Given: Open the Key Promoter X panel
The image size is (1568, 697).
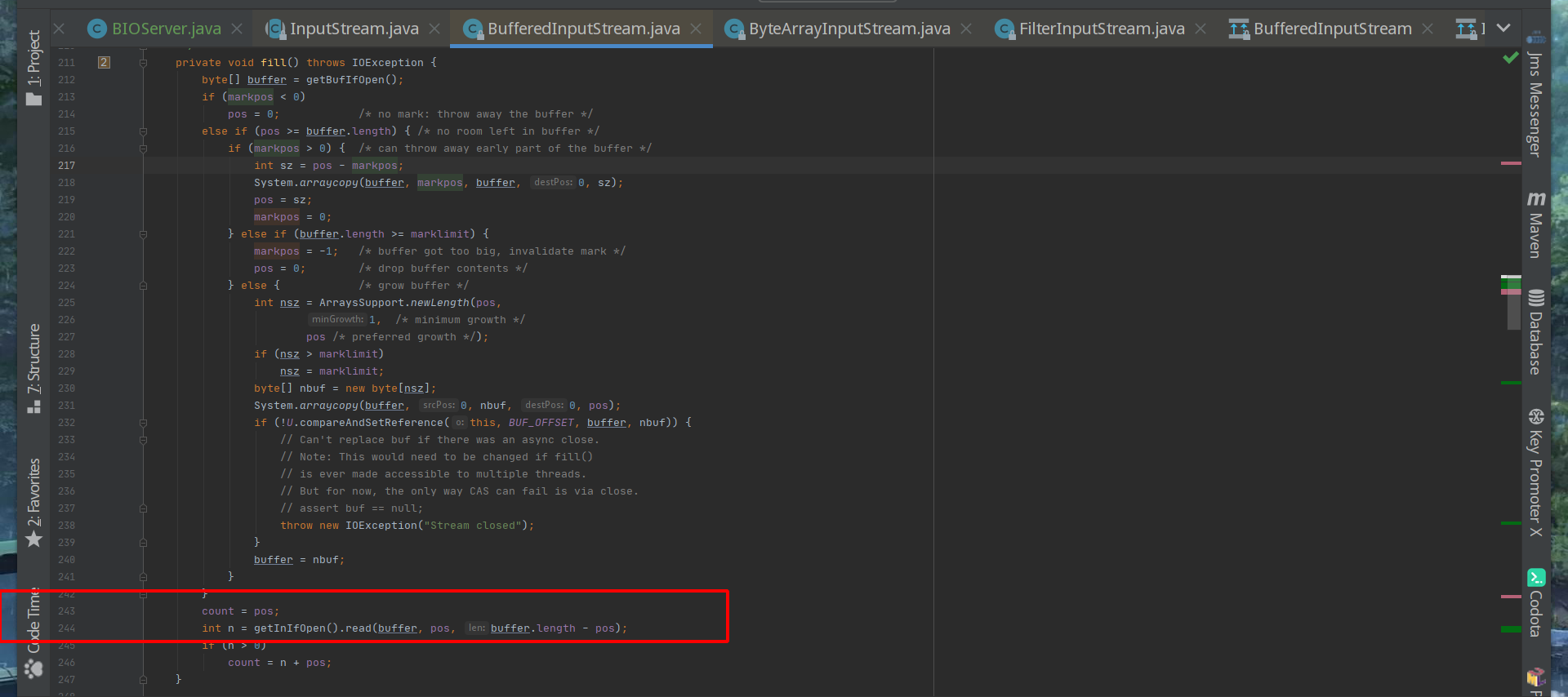Looking at the screenshot, I should click(x=1535, y=473).
